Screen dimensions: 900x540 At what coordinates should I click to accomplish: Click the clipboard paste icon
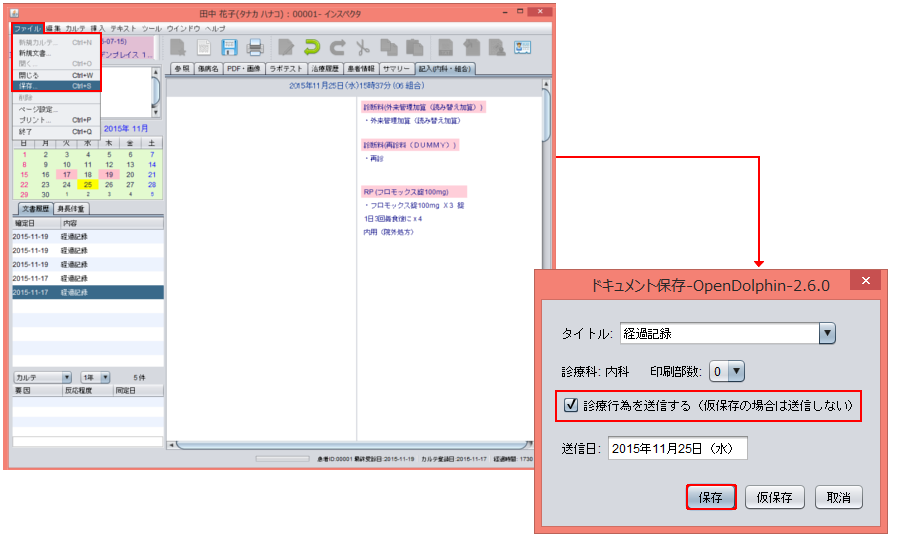[414, 48]
